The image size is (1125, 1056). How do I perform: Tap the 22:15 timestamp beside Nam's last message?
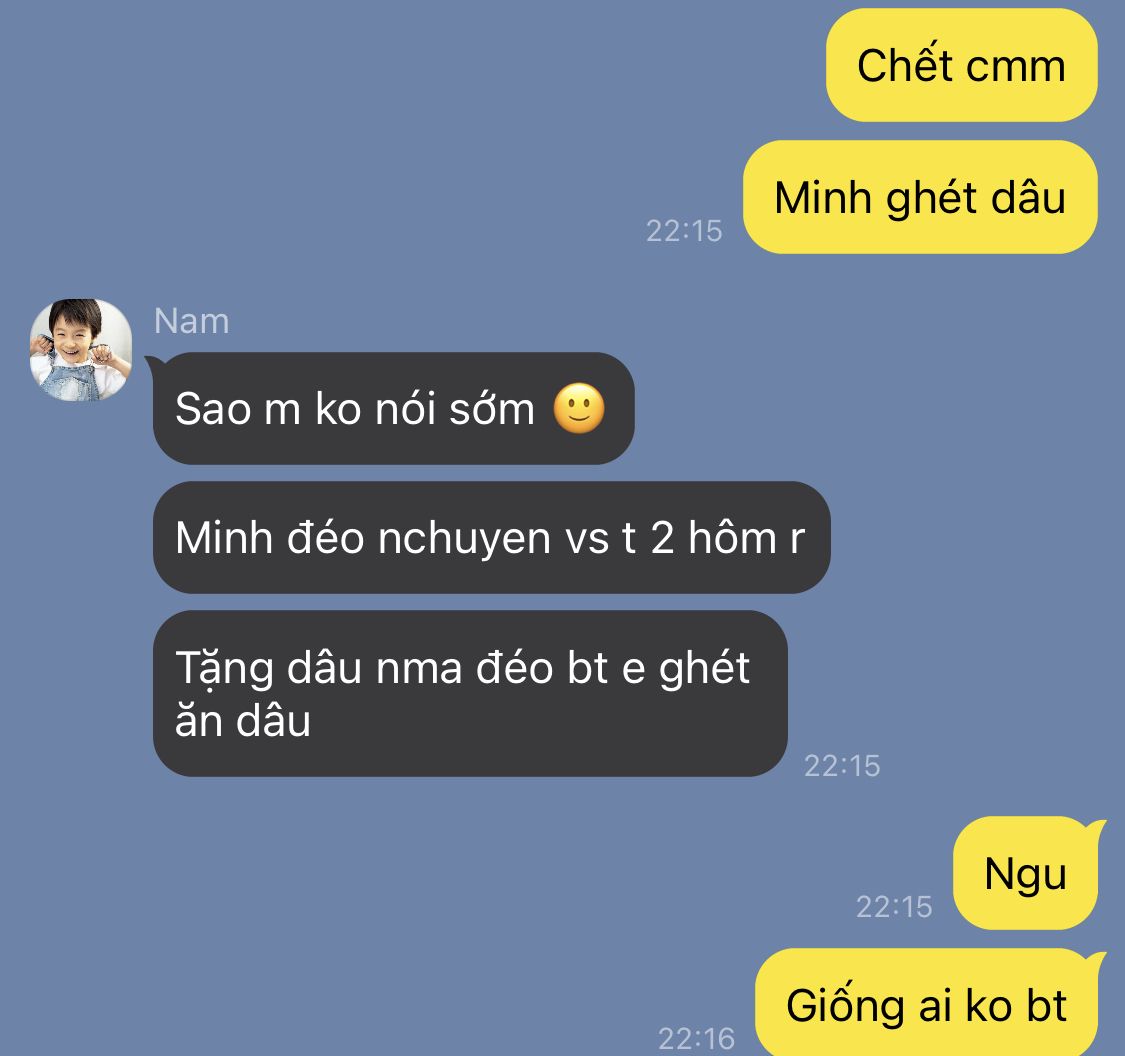pyautogui.click(x=842, y=766)
